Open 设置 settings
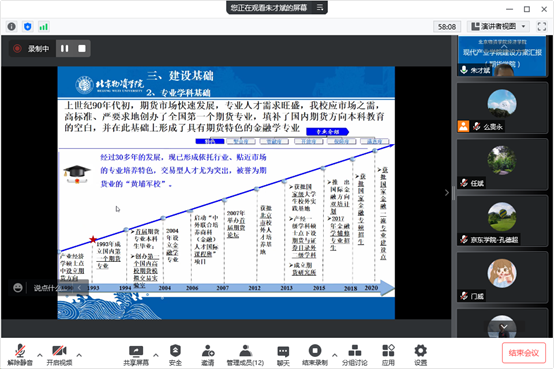The height and width of the screenshot is (369, 554). [420, 355]
